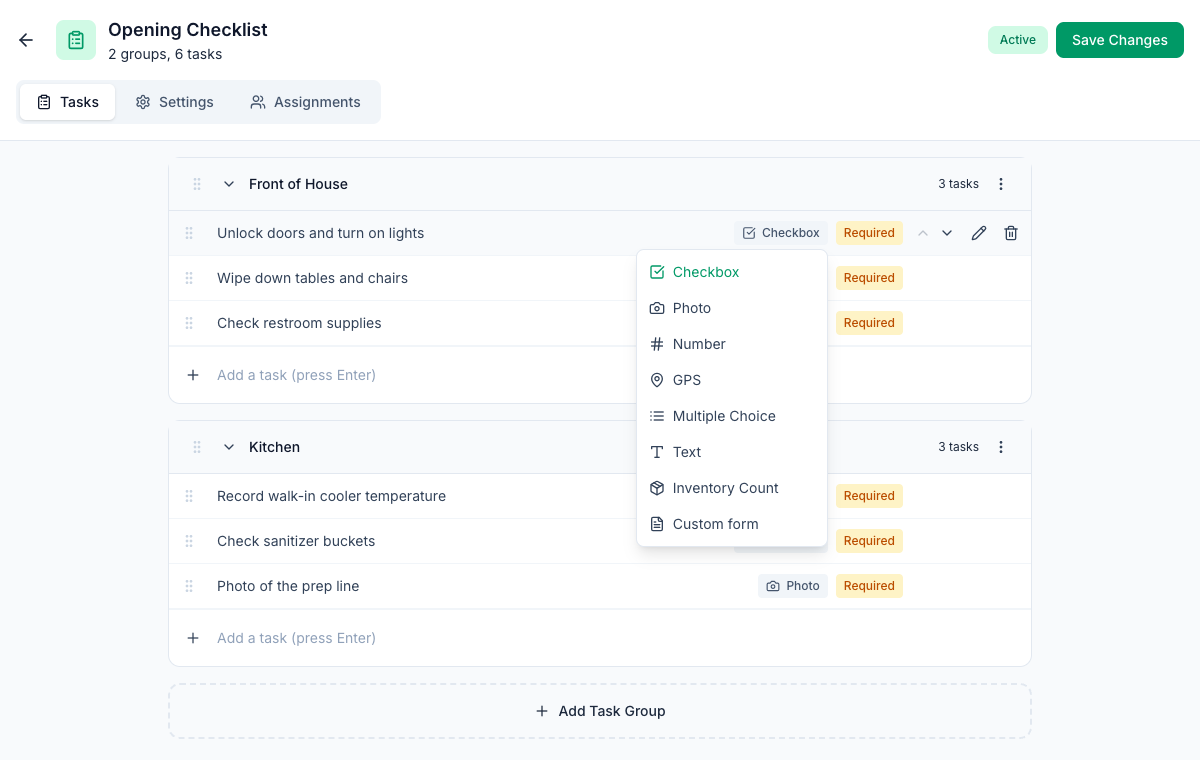Toggle Required badge on Check restroom supplies task

click(869, 323)
